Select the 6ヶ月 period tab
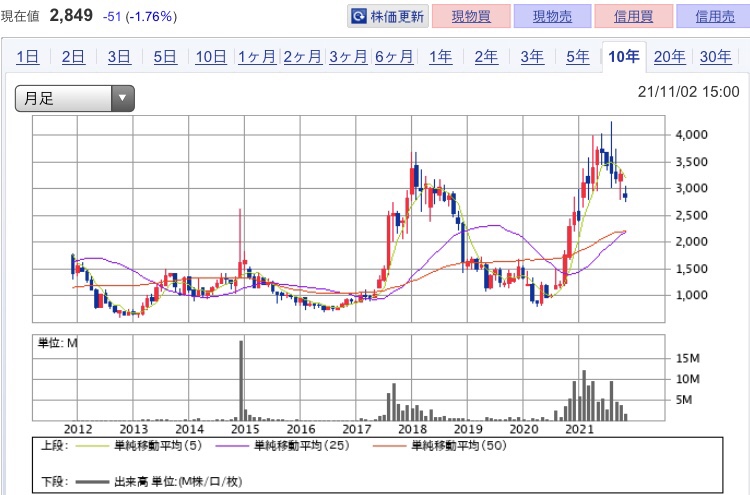The image size is (750, 495). (394, 57)
